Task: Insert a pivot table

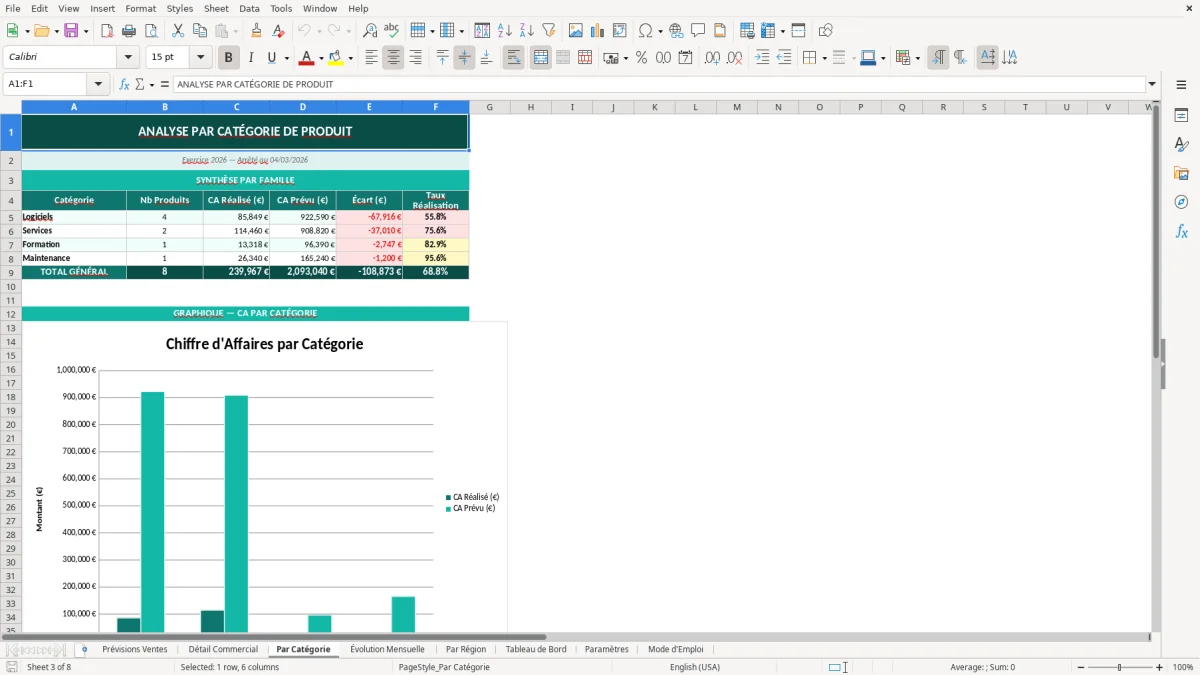Action: pos(620,31)
